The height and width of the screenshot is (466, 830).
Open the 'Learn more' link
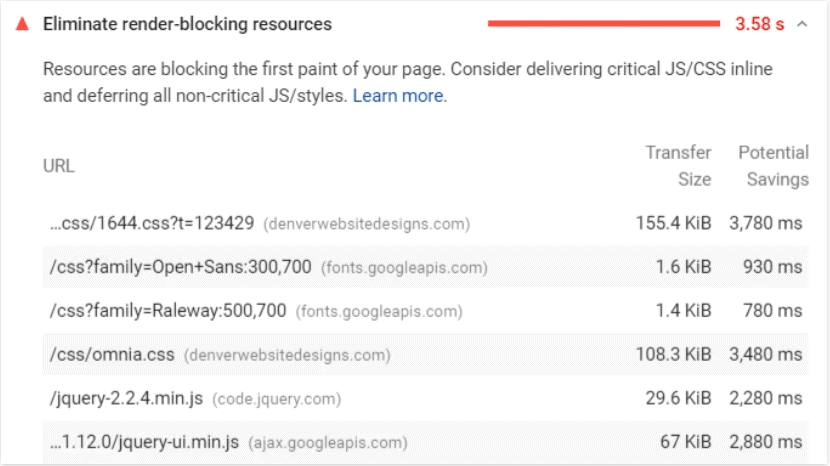pos(397,96)
